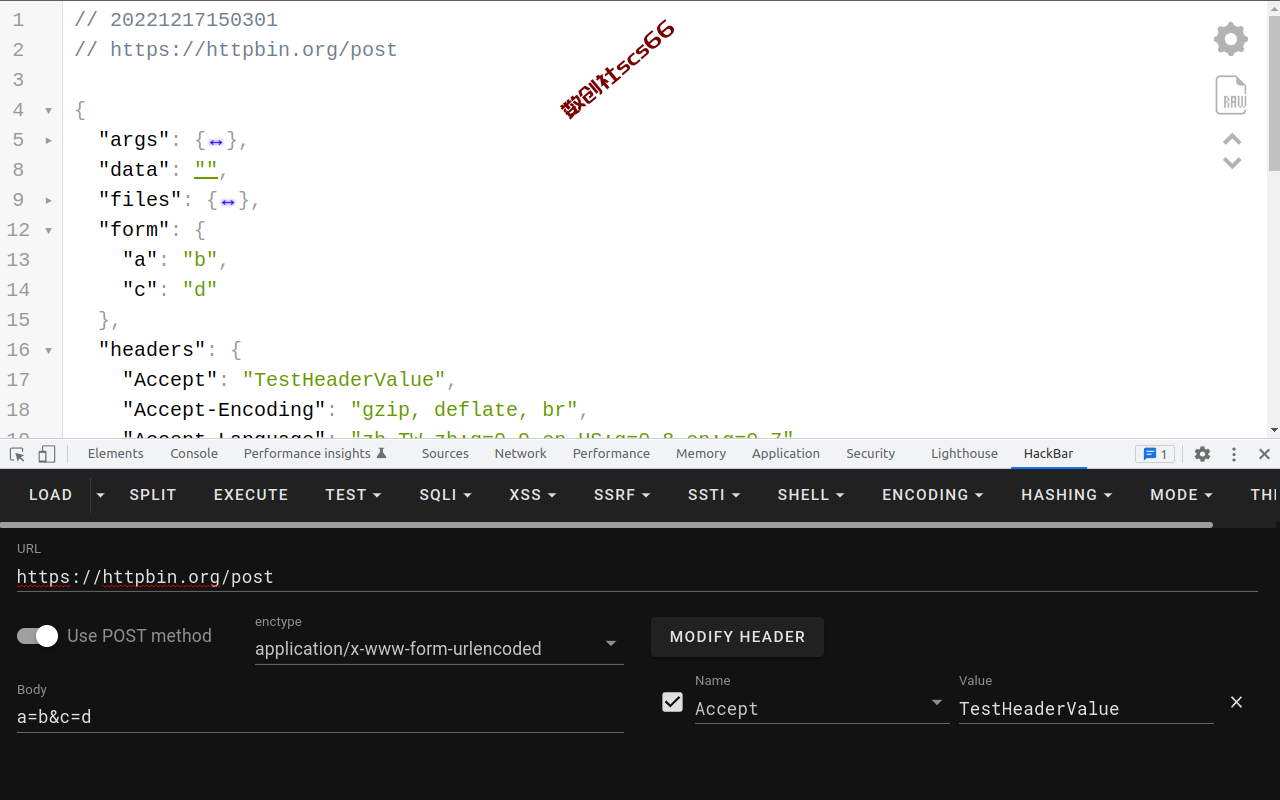Viewport: 1280px width, 800px height.
Task: Toggle device toolbar icon
Action: pyautogui.click(x=47, y=454)
